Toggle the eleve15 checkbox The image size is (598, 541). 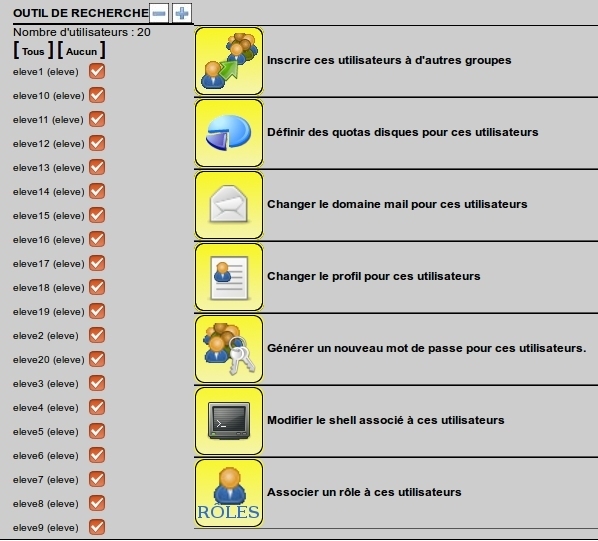coord(97,215)
